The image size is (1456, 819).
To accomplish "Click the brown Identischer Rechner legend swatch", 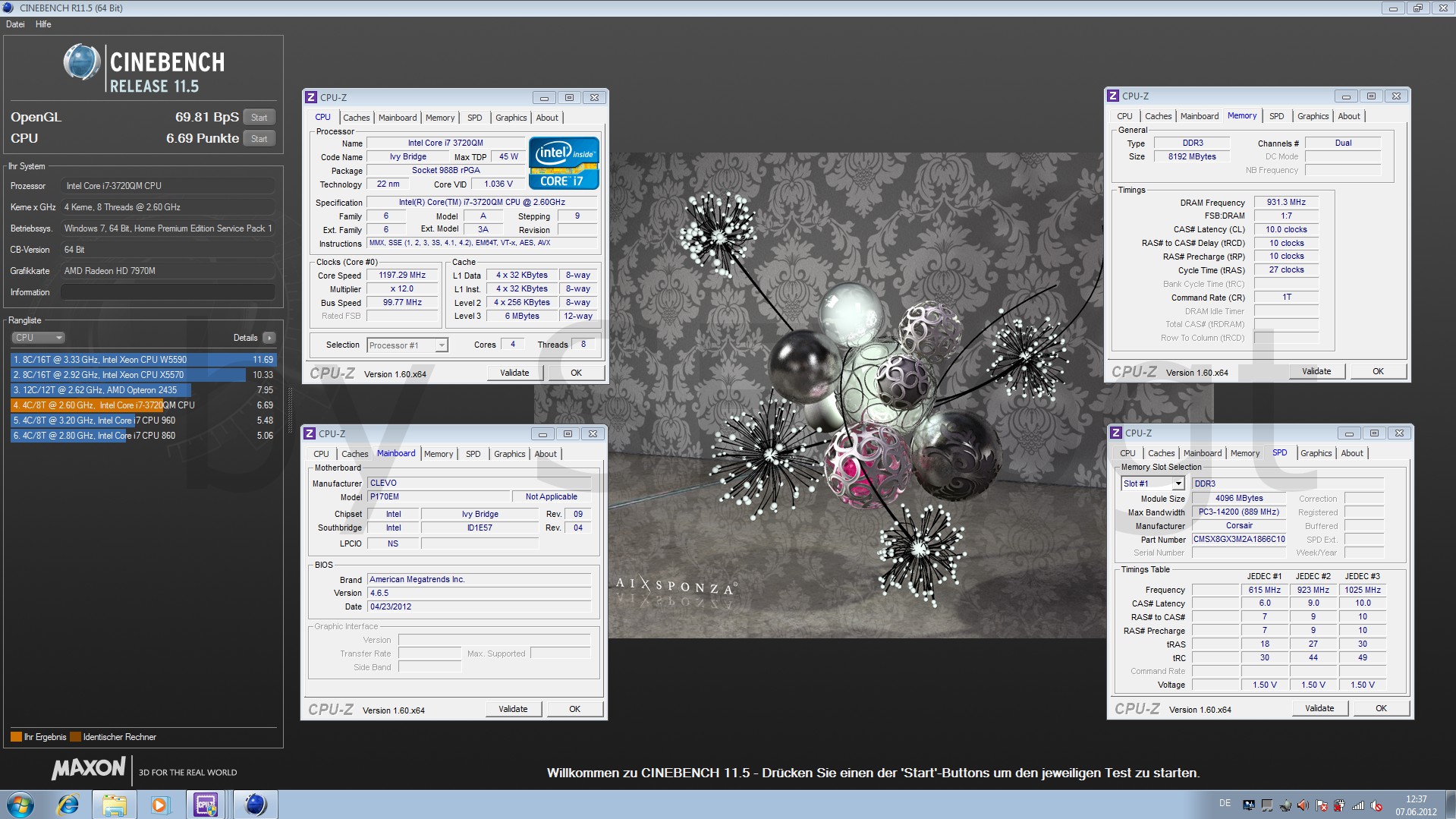I will tap(75, 737).
